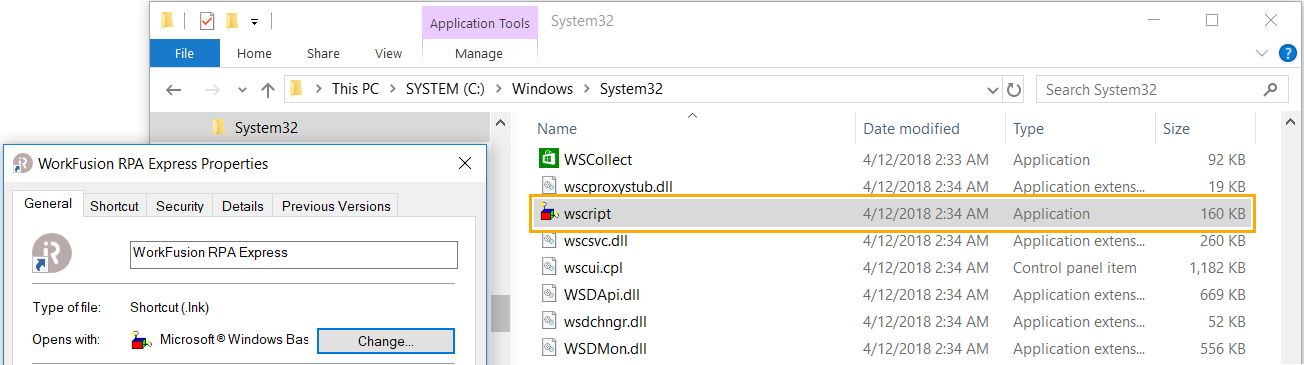Screen dimensions: 1304x365
Task: Click the search magnifier icon
Action: tap(1270, 89)
